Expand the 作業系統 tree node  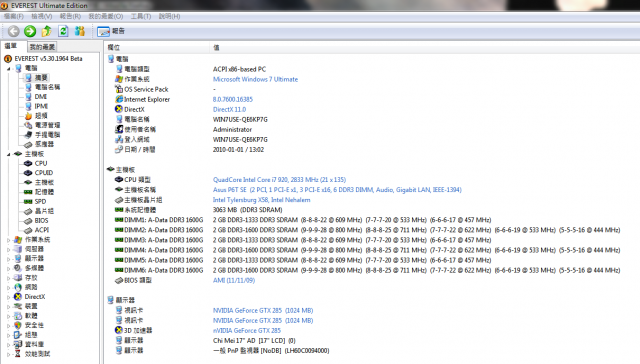coord(9,240)
